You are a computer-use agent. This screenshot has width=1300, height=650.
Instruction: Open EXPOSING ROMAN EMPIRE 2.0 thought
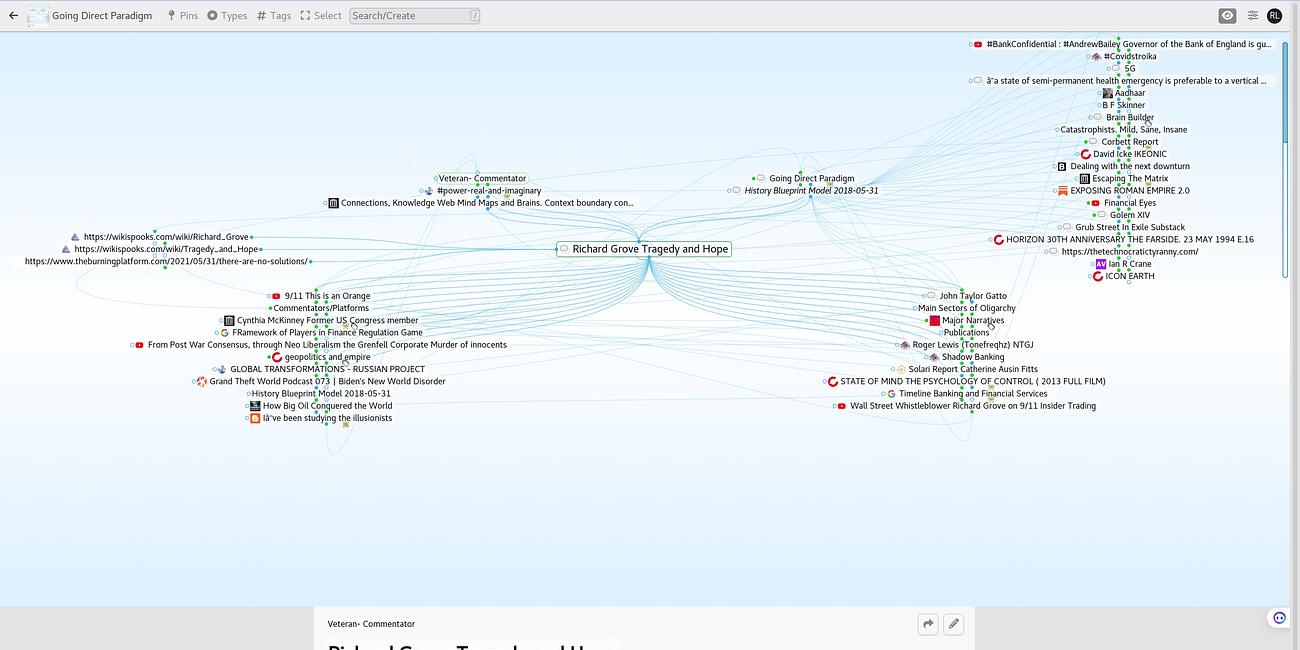(x=1129, y=191)
